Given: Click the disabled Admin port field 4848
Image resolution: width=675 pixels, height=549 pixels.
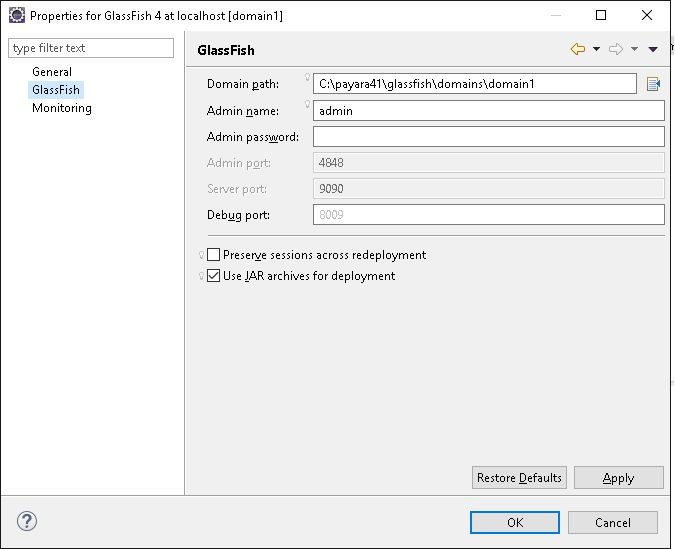Looking at the screenshot, I should pos(489,163).
